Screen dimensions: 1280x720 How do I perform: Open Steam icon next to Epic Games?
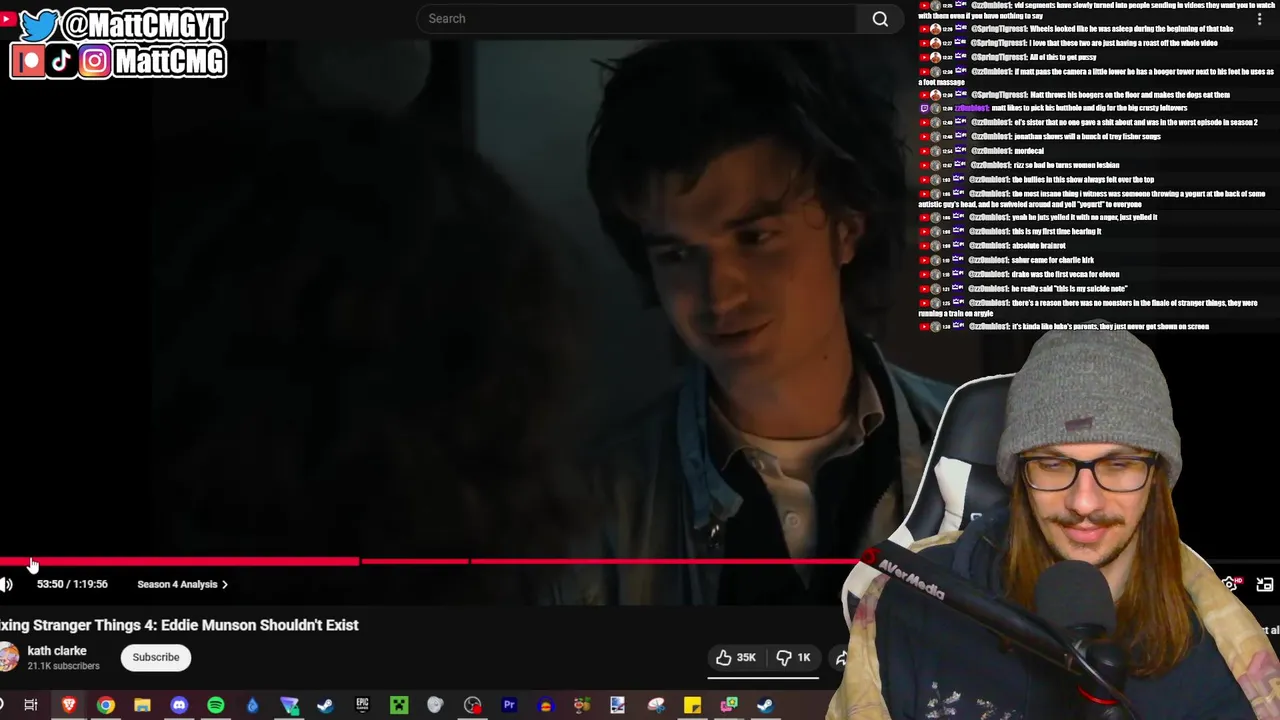(325, 706)
